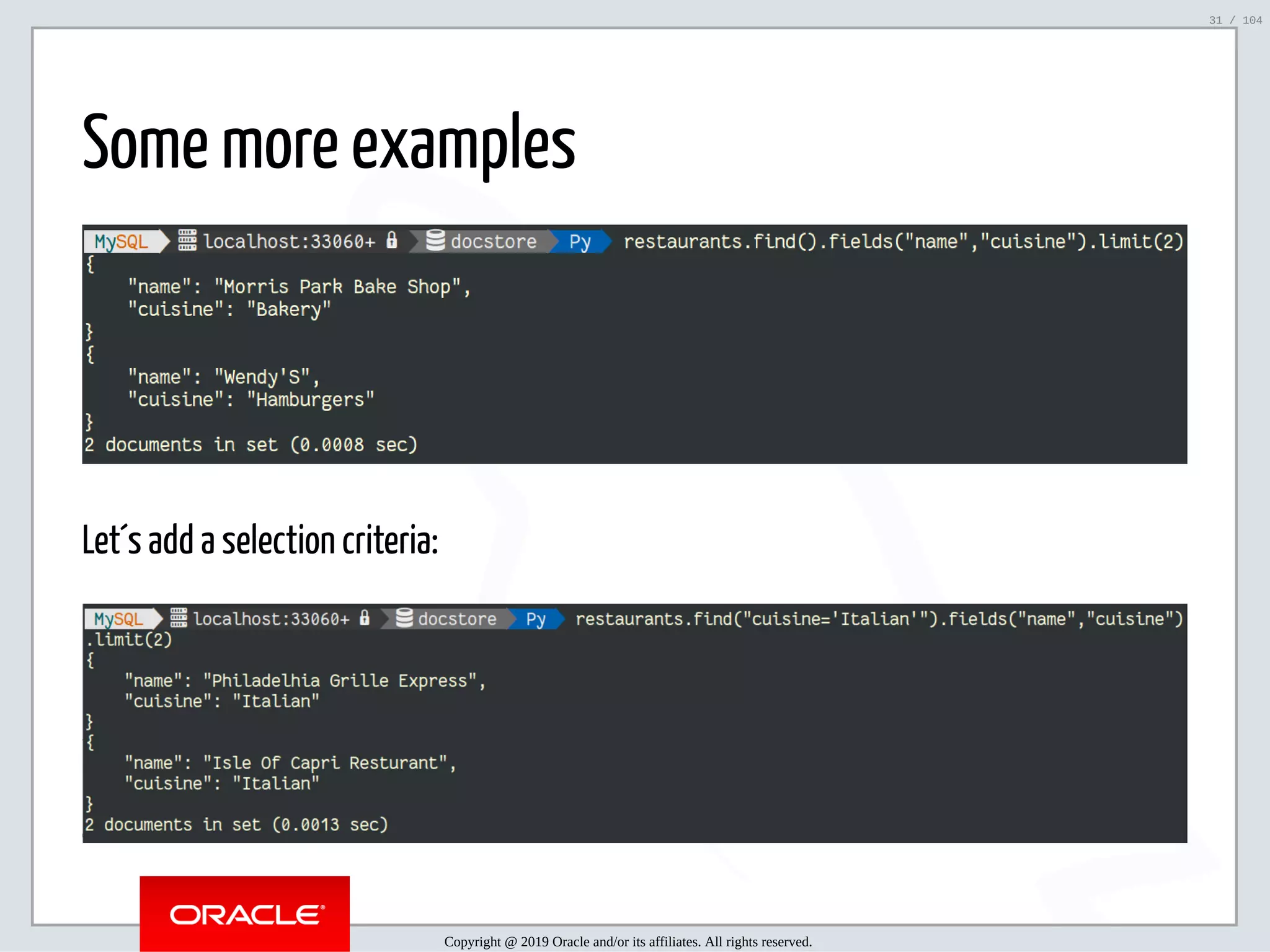The height and width of the screenshot is (952, 1270).
Task: Click the red Oracle logo
Action: pos(244,914)
